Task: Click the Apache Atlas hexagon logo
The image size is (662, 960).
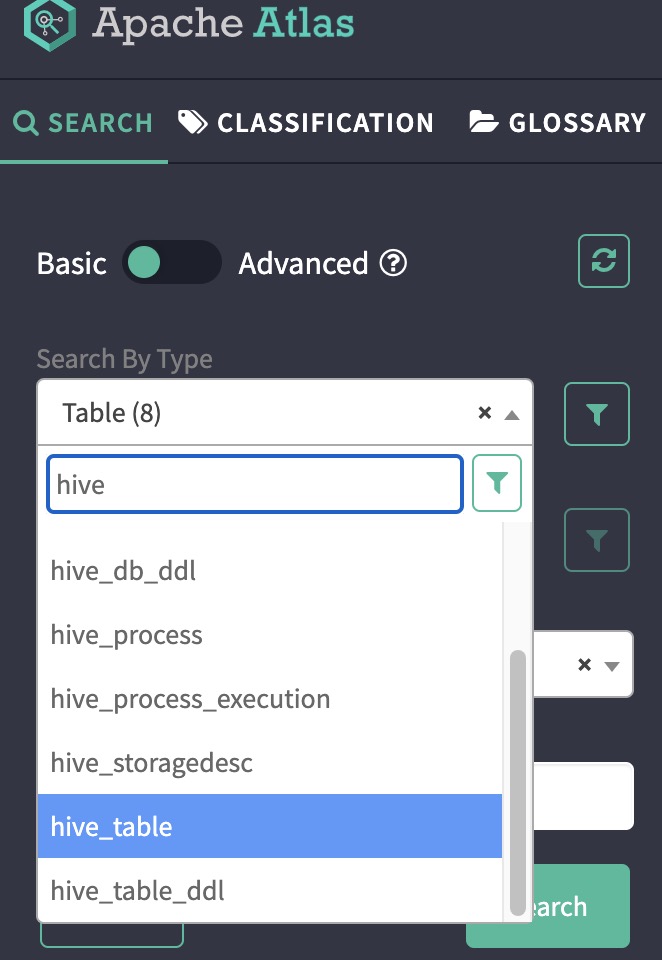Action: click(x=50, y=23)
